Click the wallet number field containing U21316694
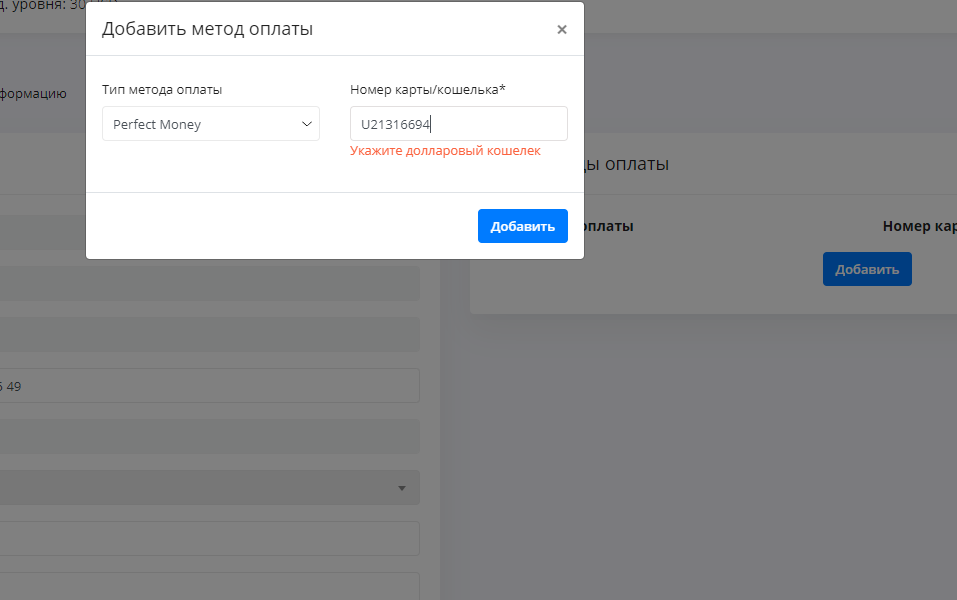The width and height of the screenshot is (957, 600). (x=458, y=124)
